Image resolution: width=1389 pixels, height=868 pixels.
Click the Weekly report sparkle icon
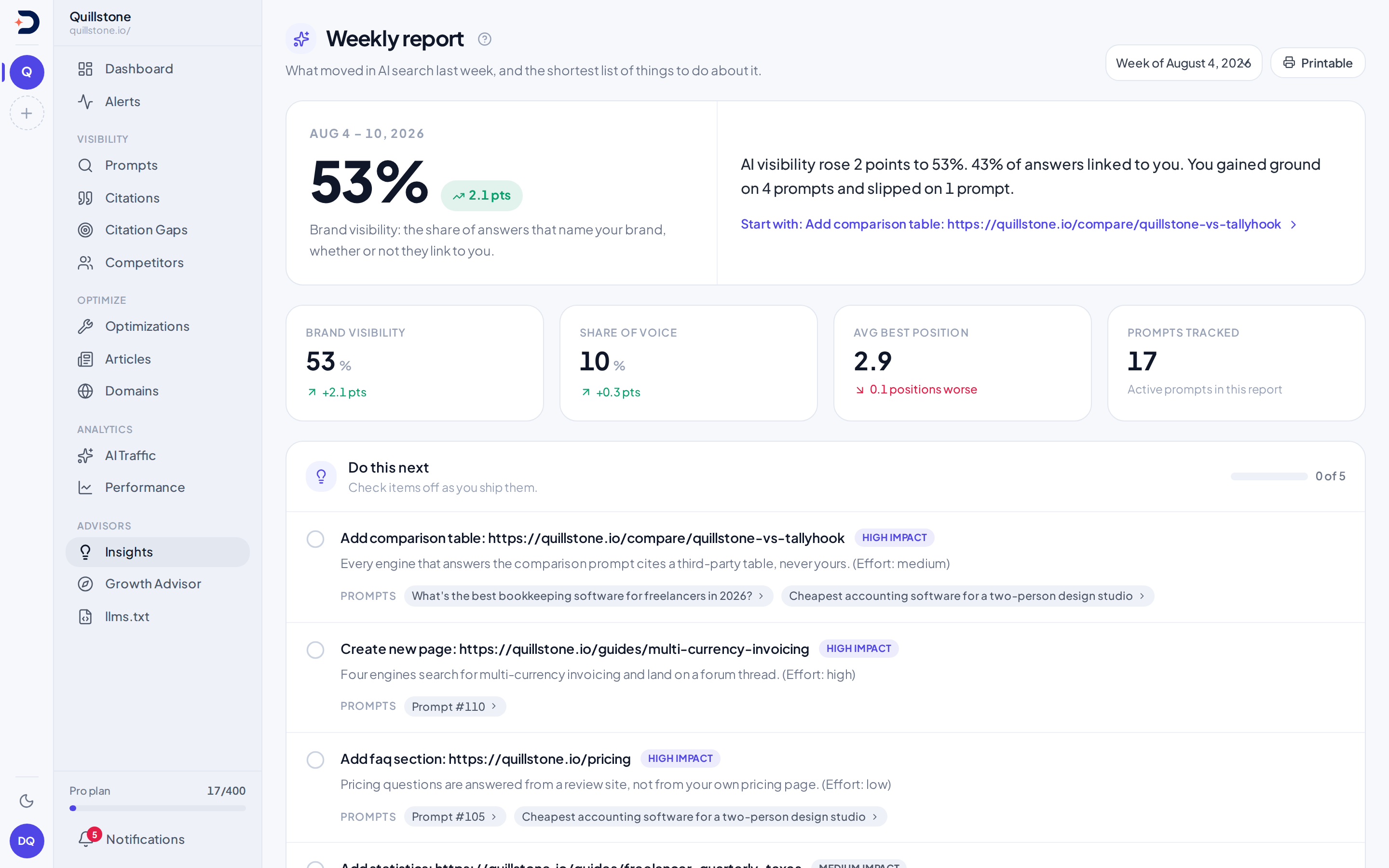pyautogui.click(x=301, y=39)
